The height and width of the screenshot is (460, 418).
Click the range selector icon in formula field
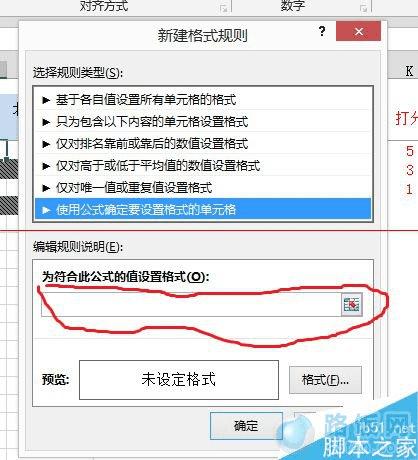tap(352, 304)
